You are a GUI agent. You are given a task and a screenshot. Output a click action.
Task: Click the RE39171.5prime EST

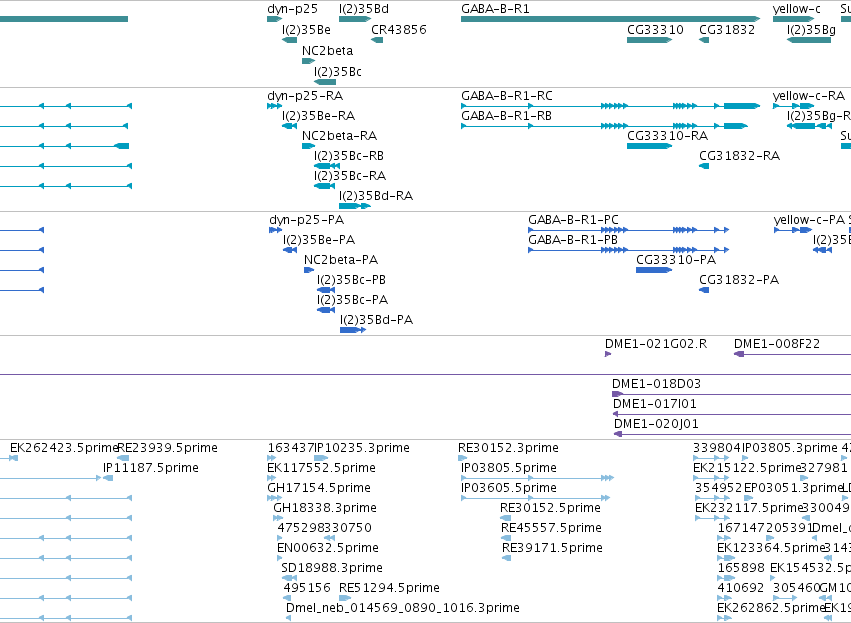coord(507,558)
